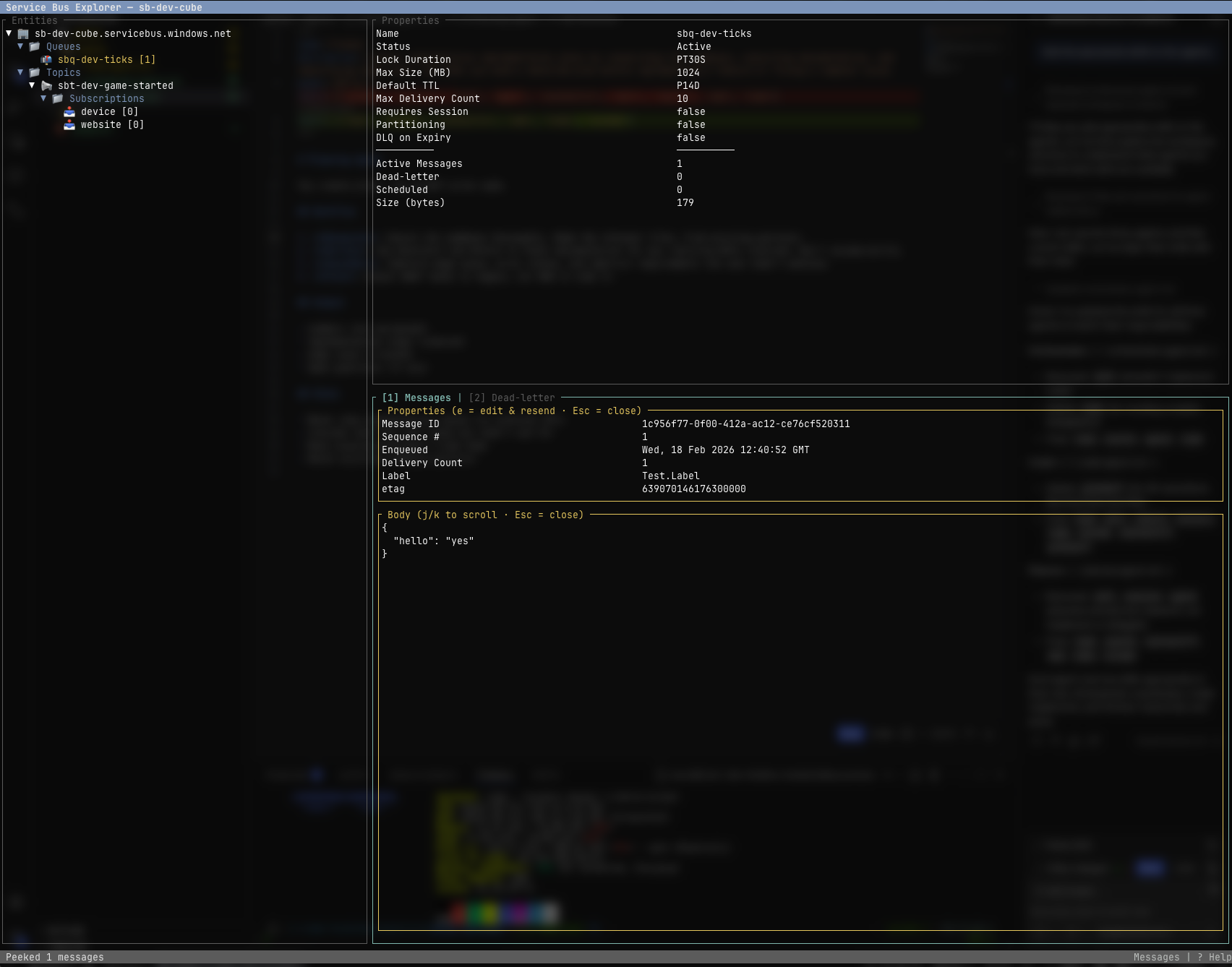The width and height of the screenshot is (1232, 967).
Task: Select the sbt-dev-game-started topic
Action: (116, 86)
